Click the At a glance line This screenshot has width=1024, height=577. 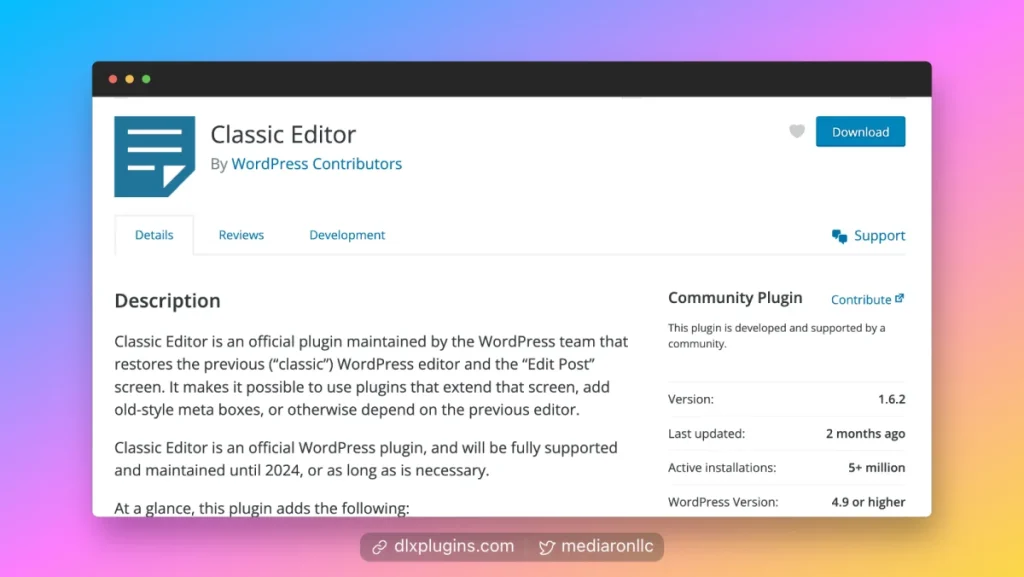coord(262,508)
